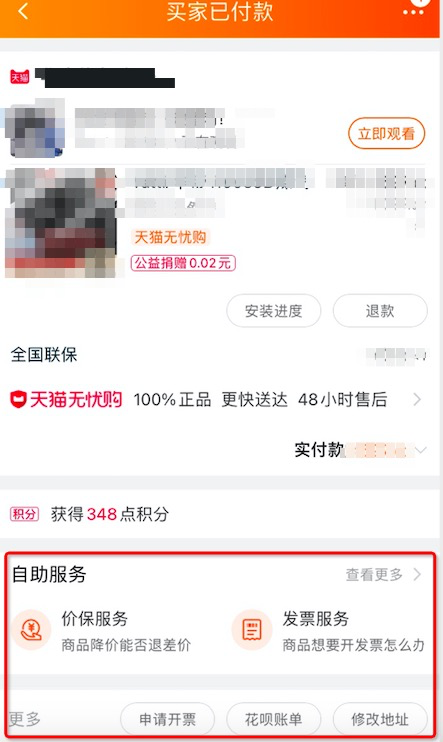Click the 退款 refund button

(380, 311)
